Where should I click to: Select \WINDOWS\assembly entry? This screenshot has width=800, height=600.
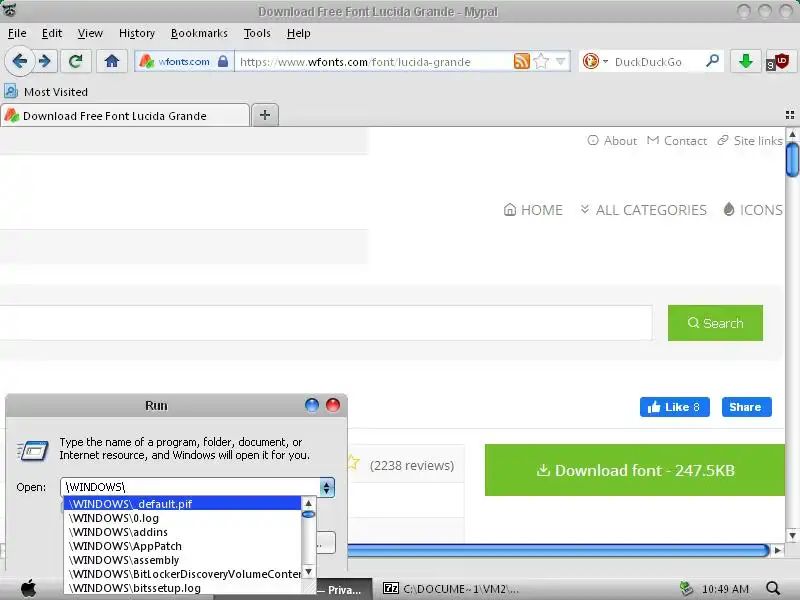coord(183,560)
